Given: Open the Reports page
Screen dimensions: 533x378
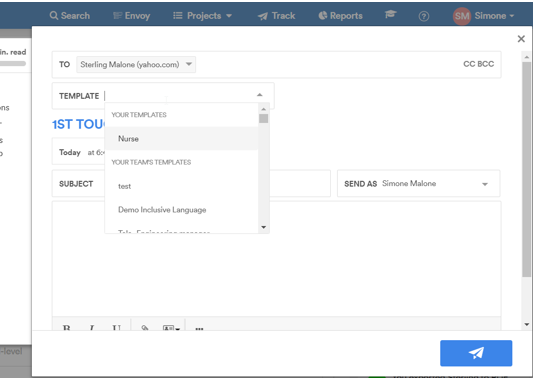Looking at the screenshot, I should [x=340, y=16].
